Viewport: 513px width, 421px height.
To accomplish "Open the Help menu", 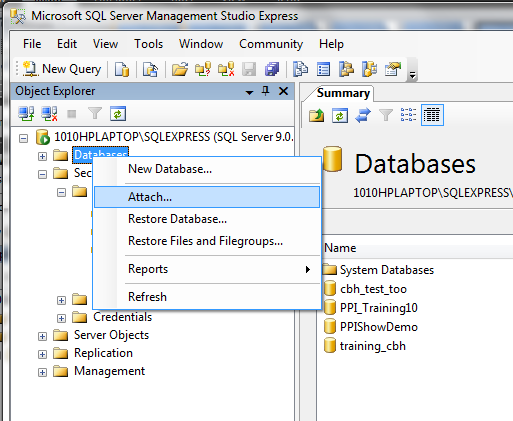I will (331, 44).
